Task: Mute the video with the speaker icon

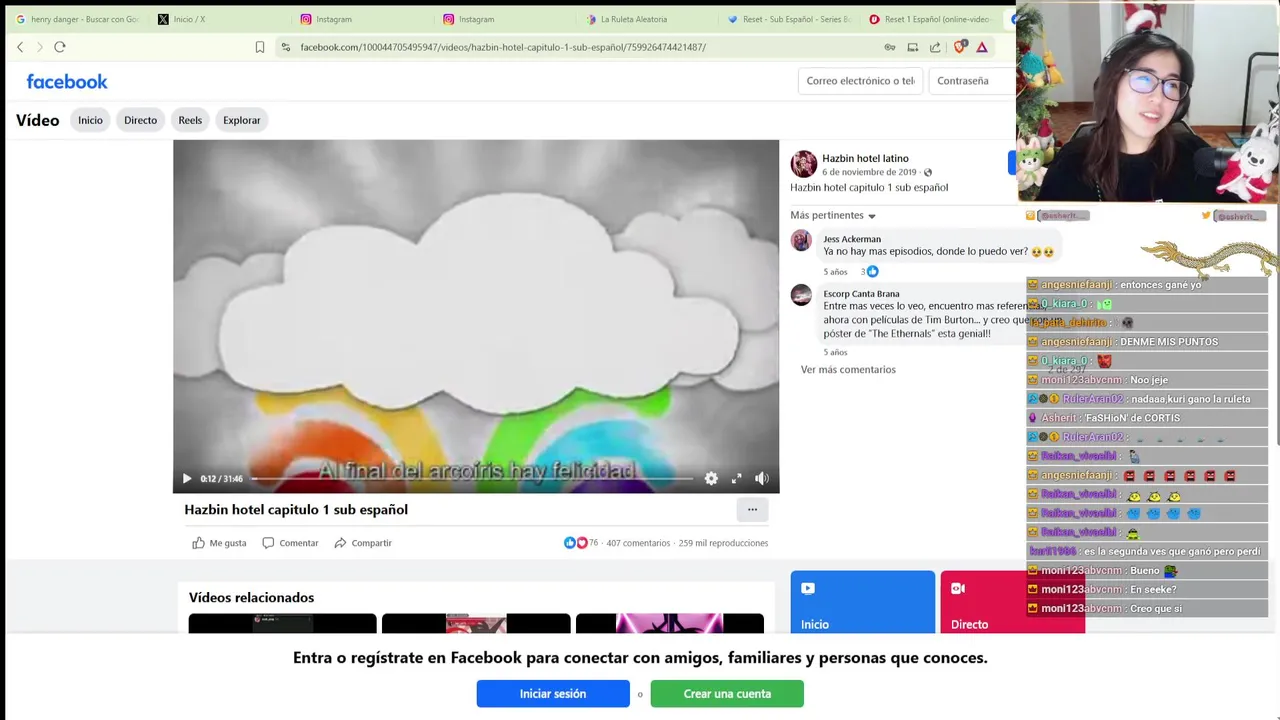Action: 762,479
